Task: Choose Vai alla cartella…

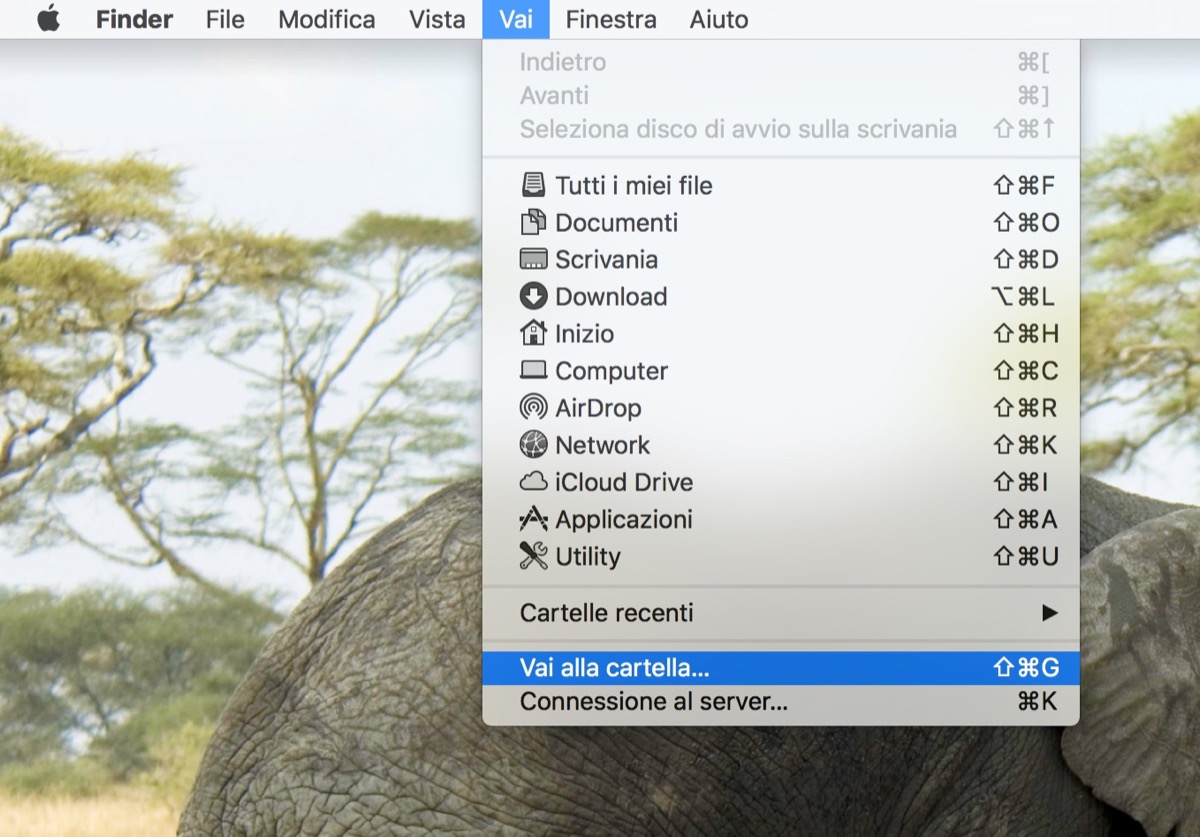Action: tap(614, 668)
